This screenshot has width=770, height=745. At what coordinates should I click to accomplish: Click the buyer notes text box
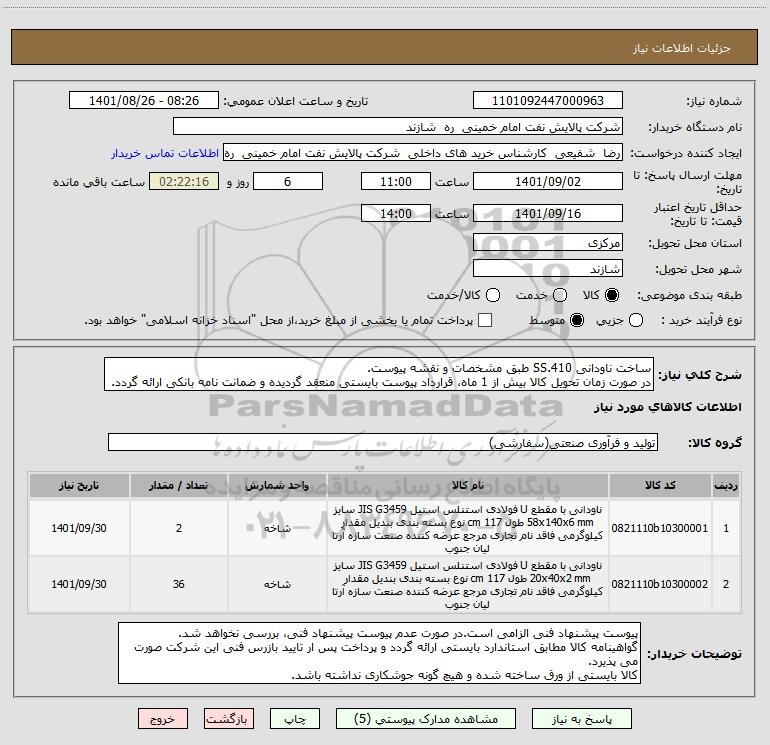click(x=380, y=653)
